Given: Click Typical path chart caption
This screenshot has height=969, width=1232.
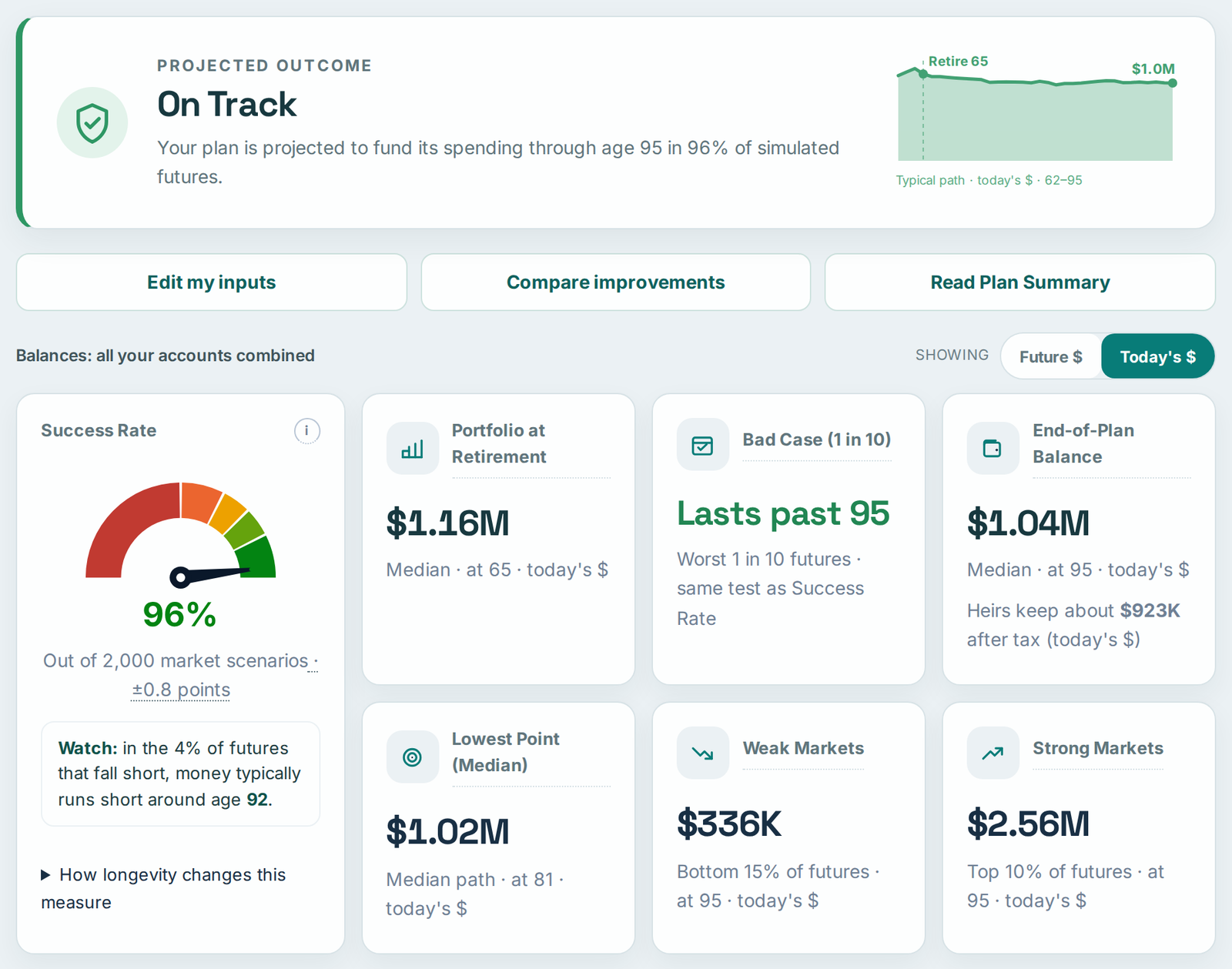Looking at the screenshot, I should (x=989, y=180).
